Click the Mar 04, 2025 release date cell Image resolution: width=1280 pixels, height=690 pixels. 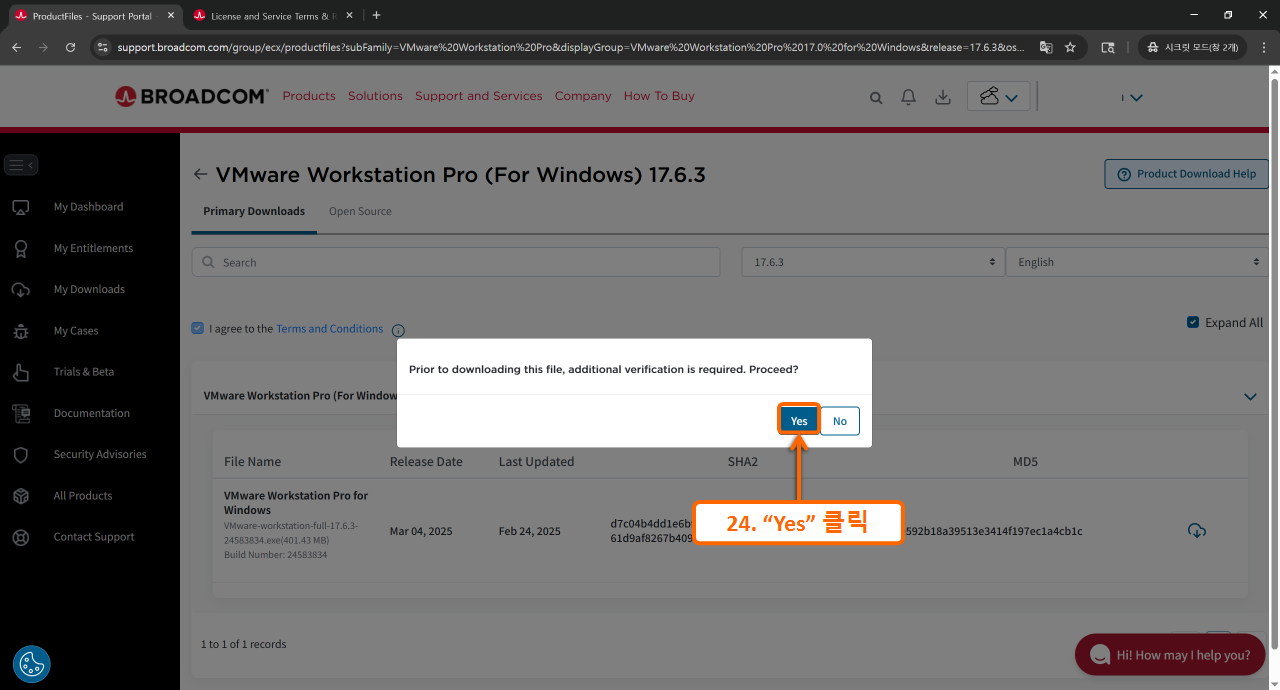pos(421,531)
